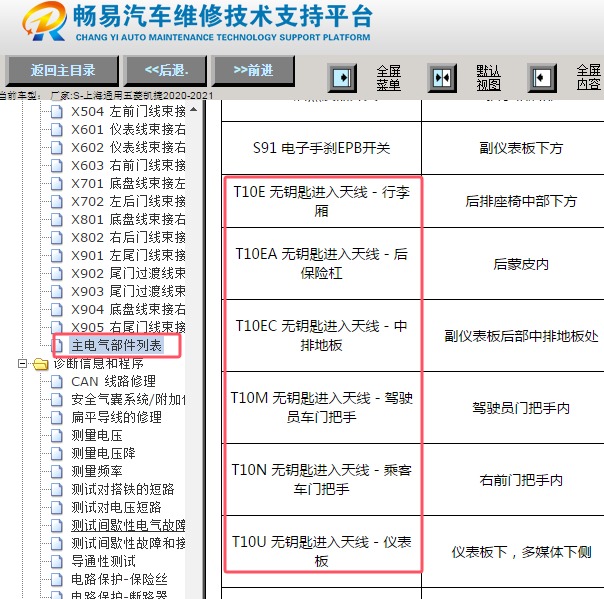Open the 电路保护-保险丝 page
Viewport: 604px width, 599px height.
(119, 579)
